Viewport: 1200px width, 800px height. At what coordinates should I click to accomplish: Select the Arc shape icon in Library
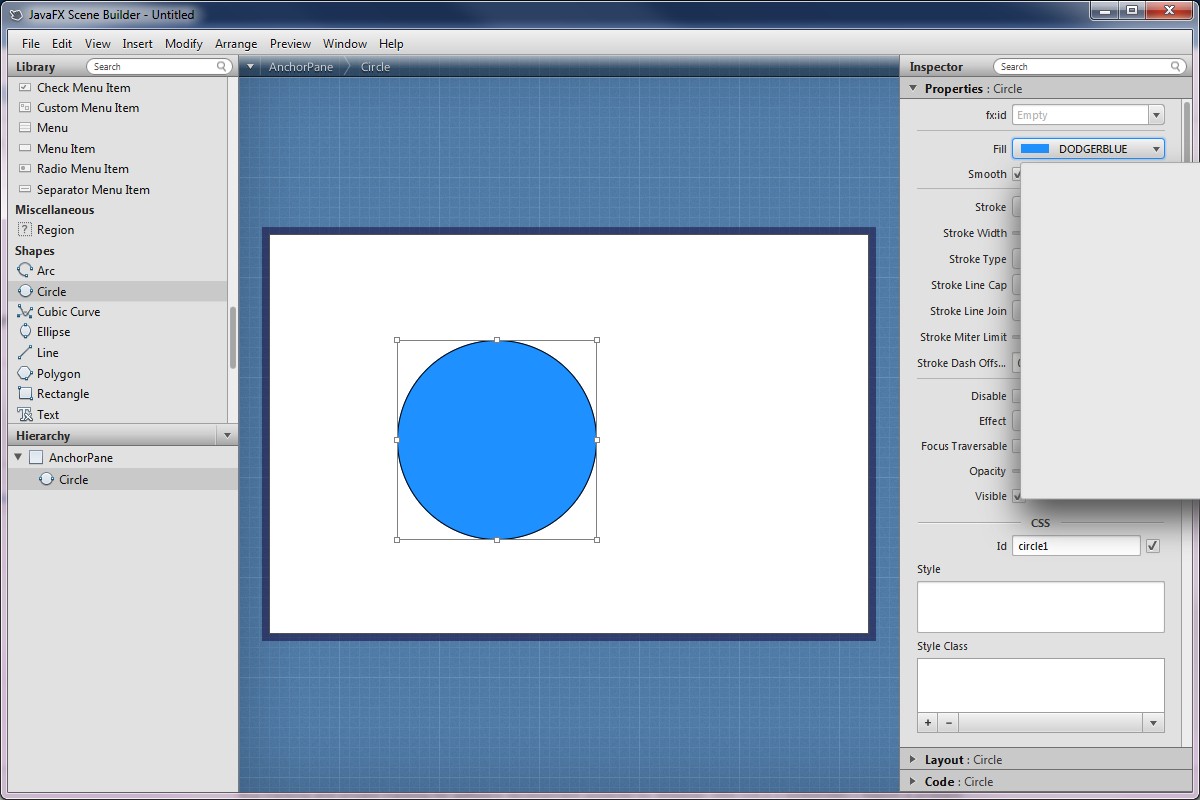(x=25, y=270)
